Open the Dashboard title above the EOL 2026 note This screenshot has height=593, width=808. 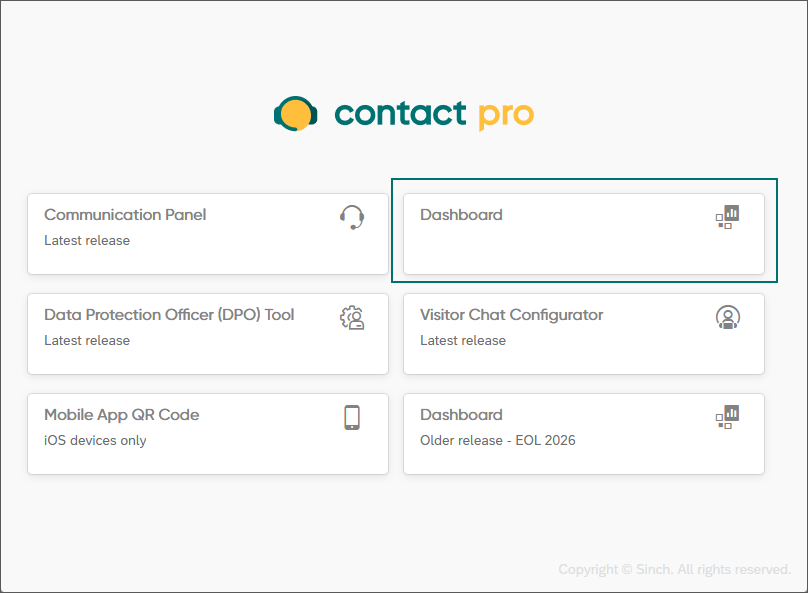[461, 415]
